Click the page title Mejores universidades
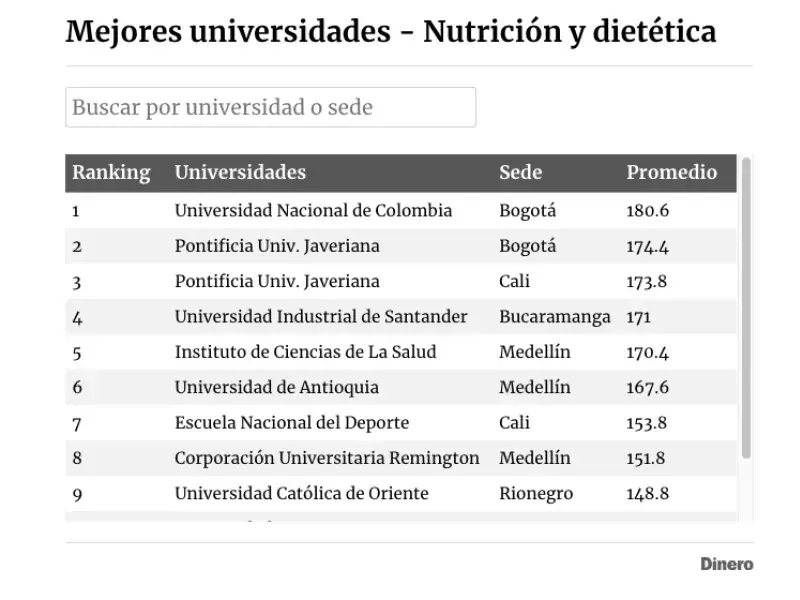The width and height of the screenshot is (800, 600). 390,31
